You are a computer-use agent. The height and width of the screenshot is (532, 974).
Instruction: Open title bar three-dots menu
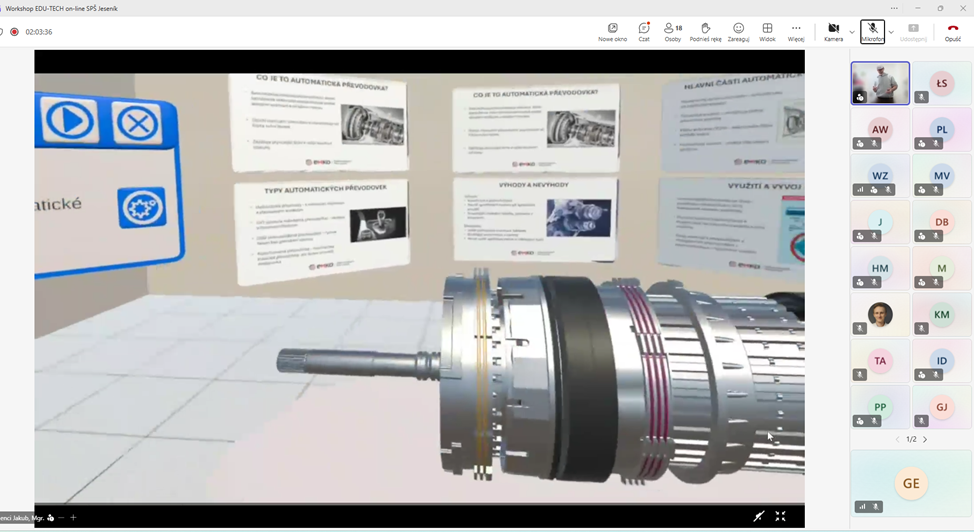point(894,8)
